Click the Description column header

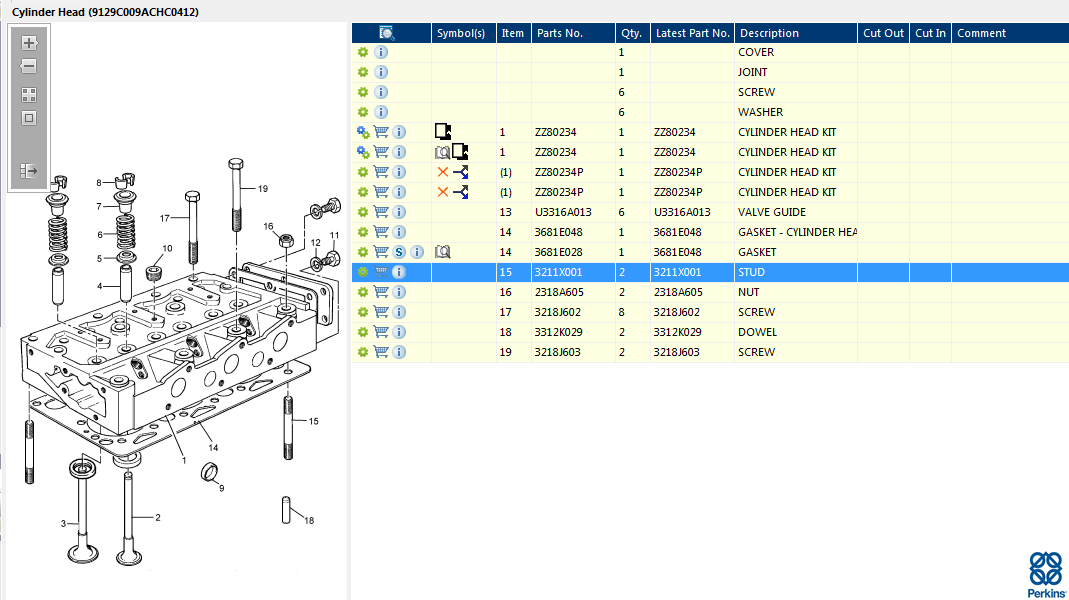(796, 33)
